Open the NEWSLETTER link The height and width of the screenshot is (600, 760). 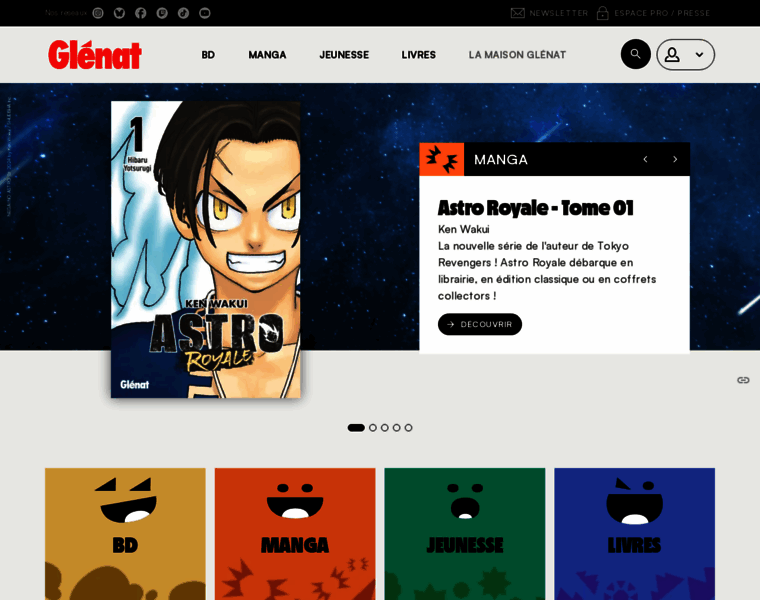[x=558, y=13]
